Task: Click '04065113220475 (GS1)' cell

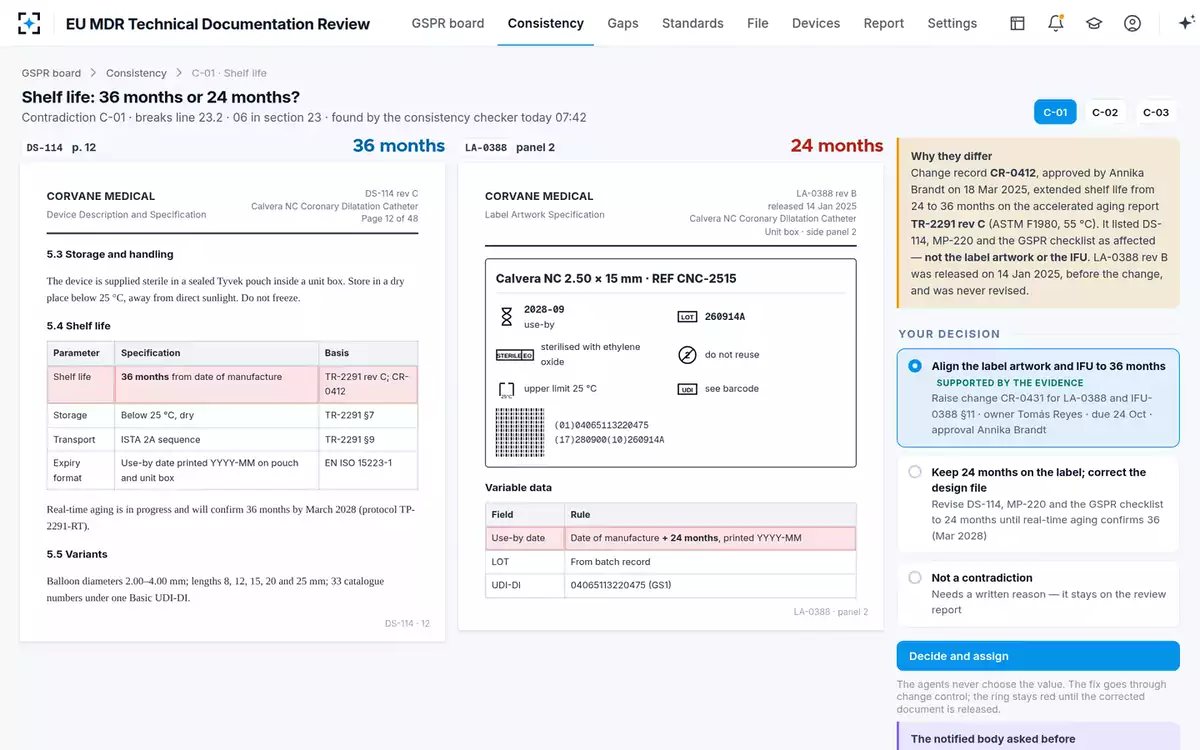Action: coord(710,585)
